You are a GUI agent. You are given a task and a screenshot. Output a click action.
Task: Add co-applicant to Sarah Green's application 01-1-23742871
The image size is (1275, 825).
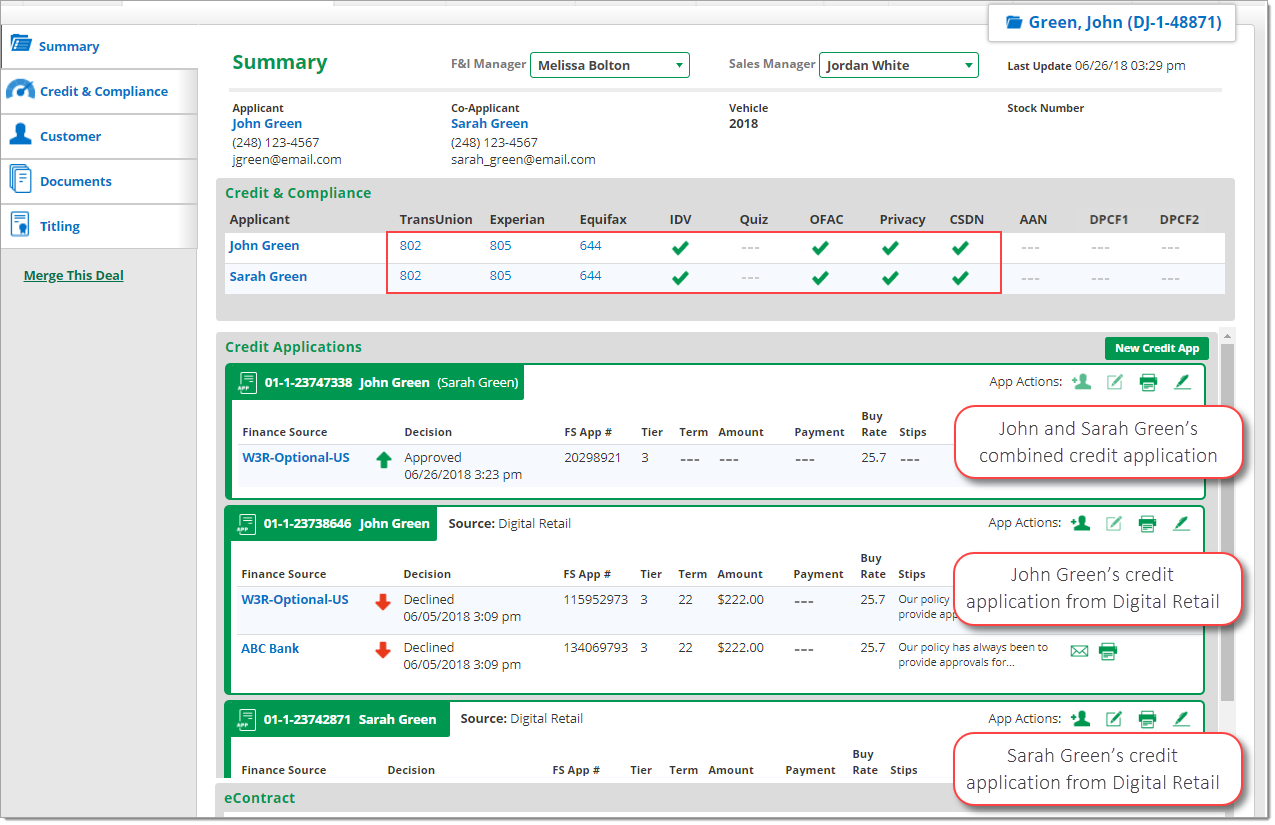(1080, 718)
